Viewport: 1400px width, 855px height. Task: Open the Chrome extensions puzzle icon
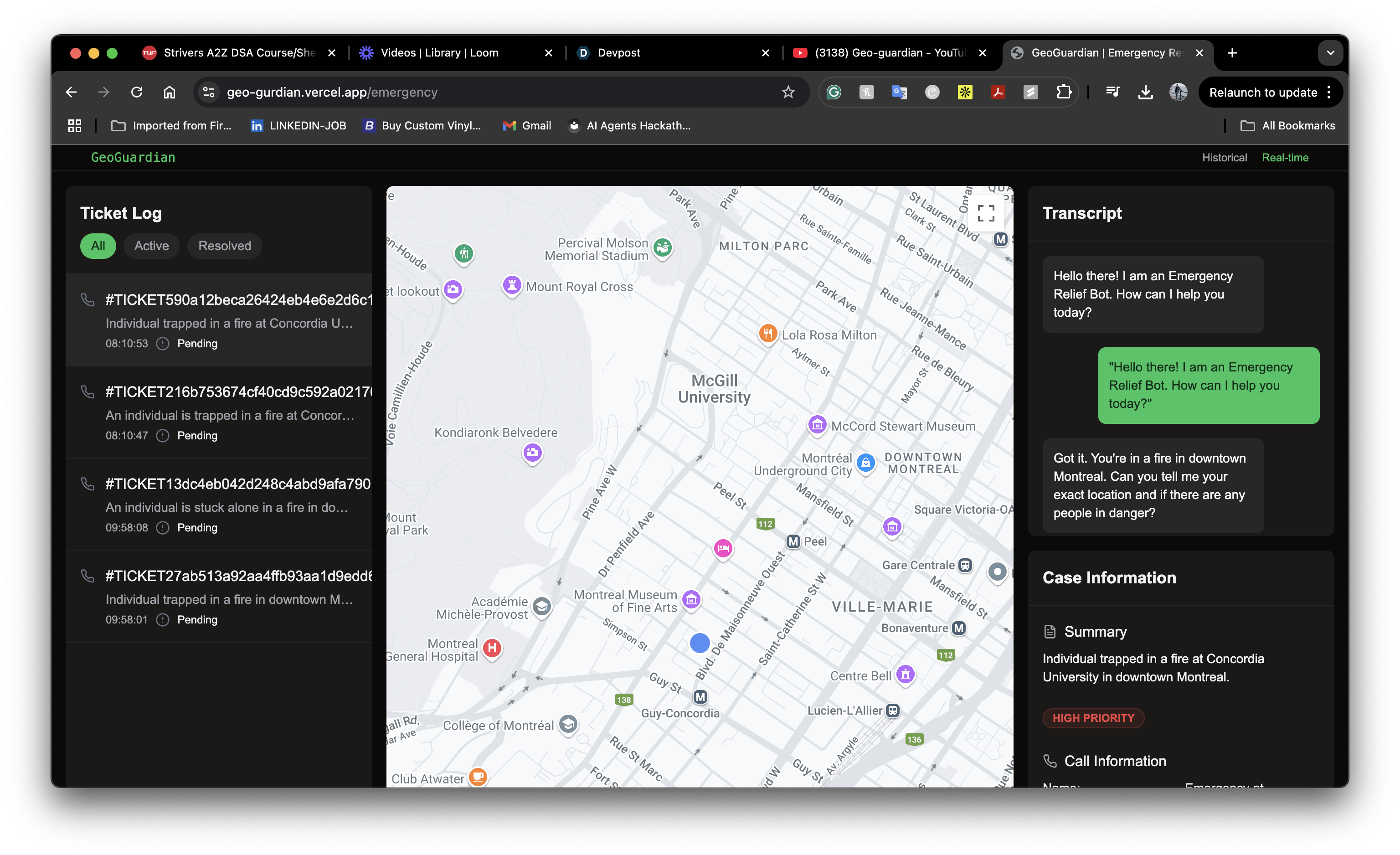[x=1064, y=92]
